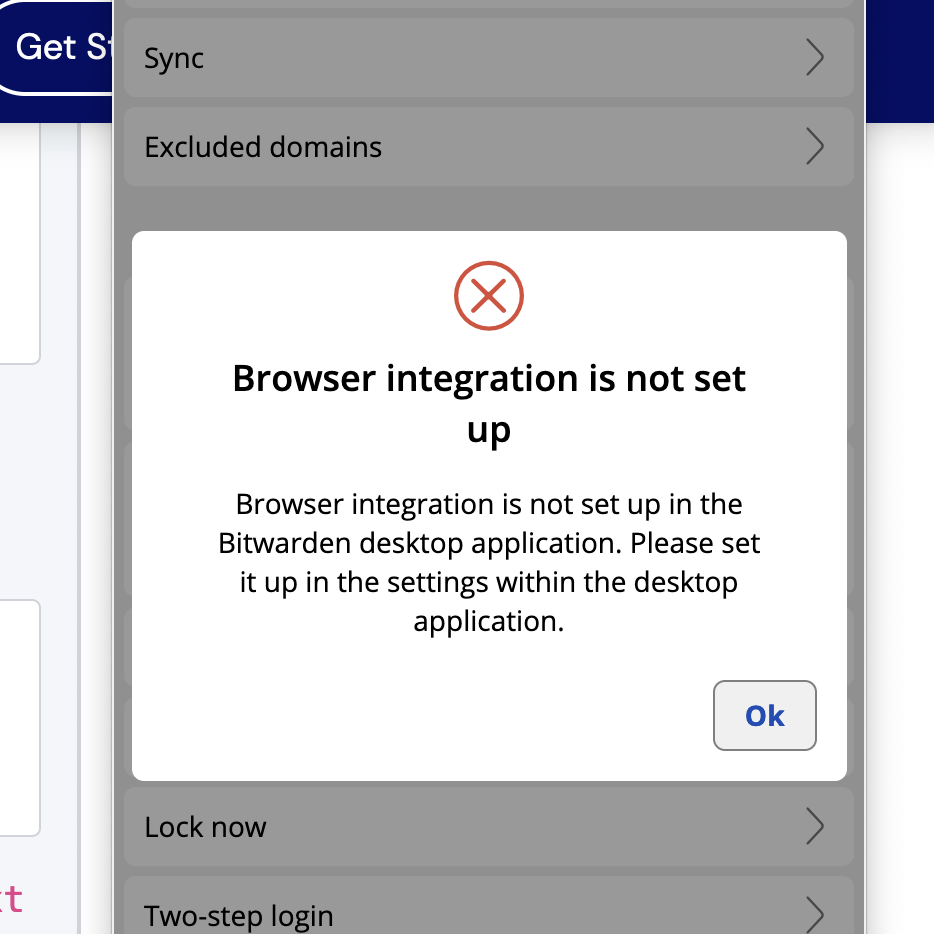Viewport: 934px width, 934px height.
Task: Click the error message paragraph in dialog
Action: coord(489,562)
